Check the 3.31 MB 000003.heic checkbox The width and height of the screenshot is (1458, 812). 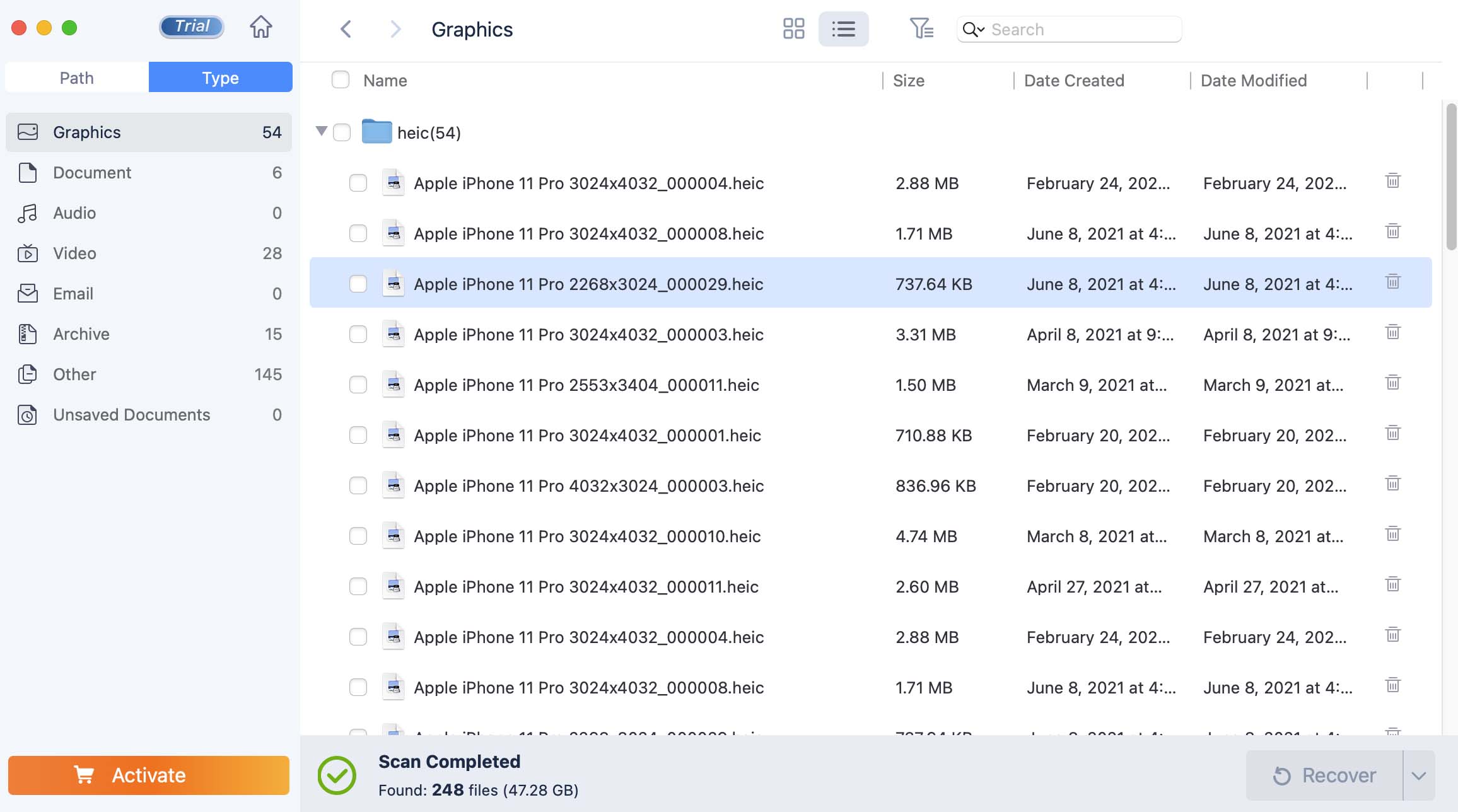pyautogui.click(x=358, y=334)
